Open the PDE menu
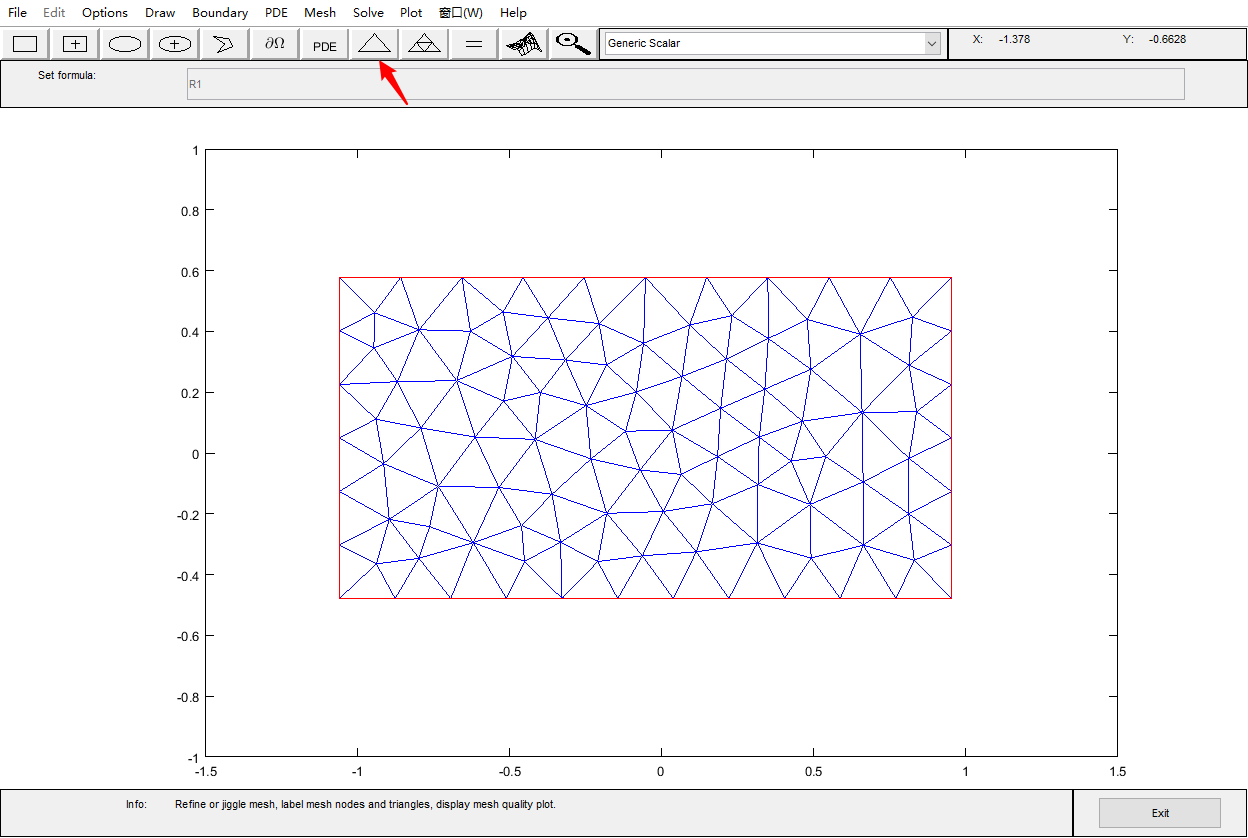Image resolution: width=1248 pixels, height=838 pixels. (x=276, y=13)
